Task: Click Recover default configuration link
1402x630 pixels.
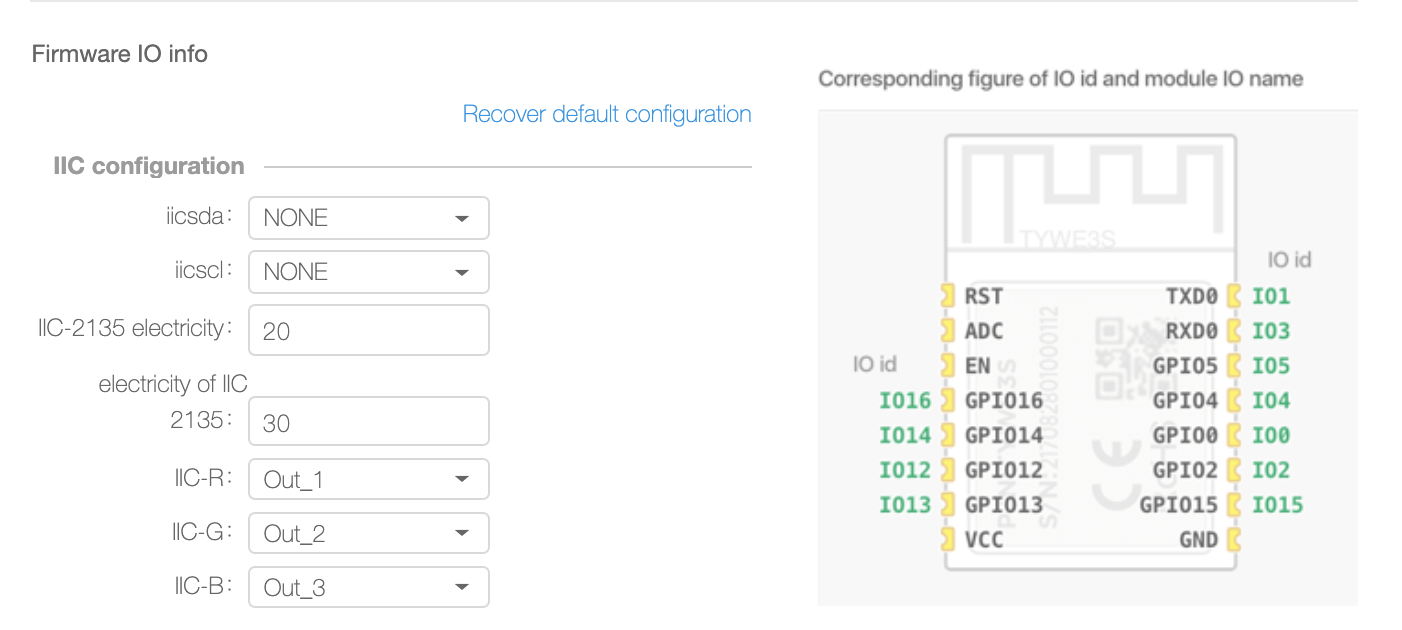Action: [x=606, y=114]
